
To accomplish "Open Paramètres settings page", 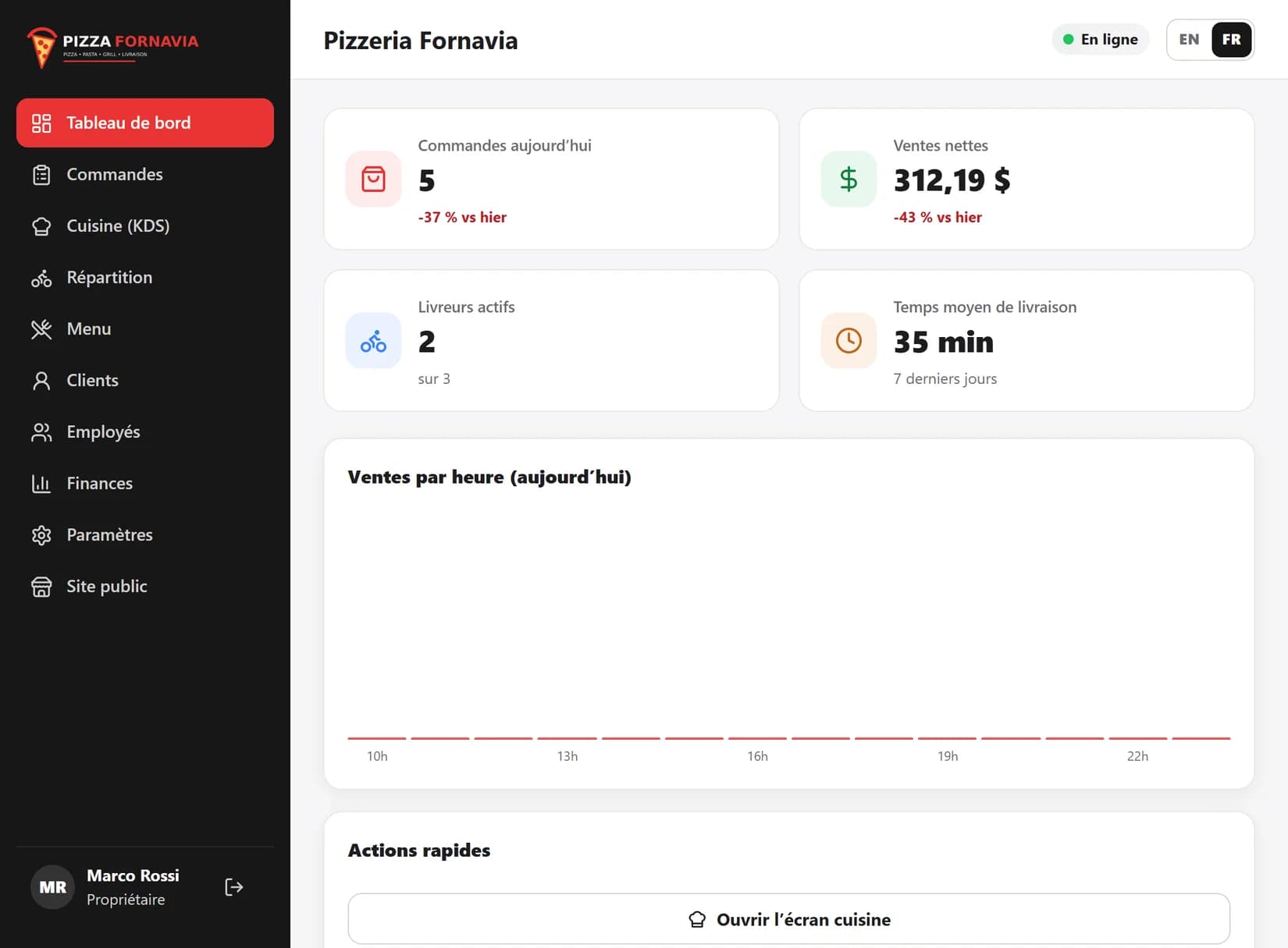I will 145,534.
